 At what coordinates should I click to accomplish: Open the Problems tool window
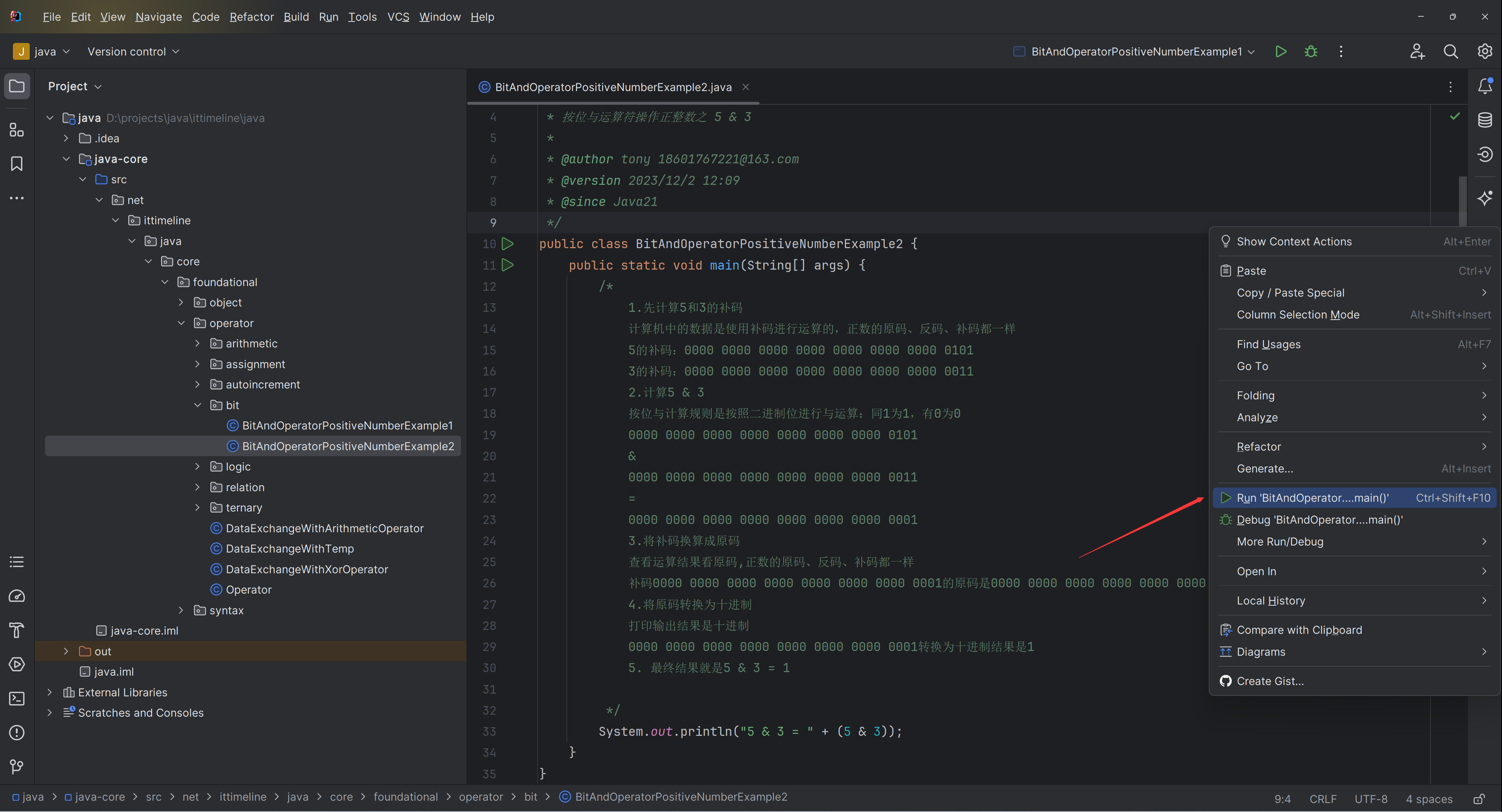tap(17, 733)
